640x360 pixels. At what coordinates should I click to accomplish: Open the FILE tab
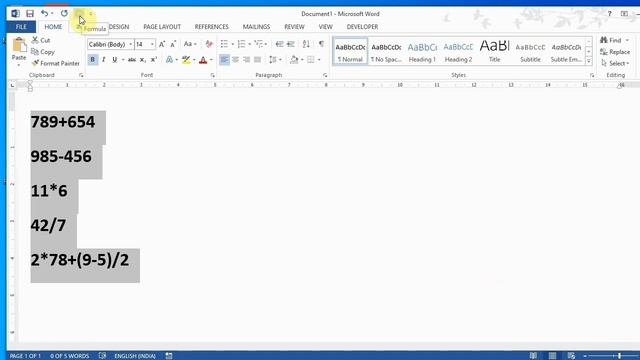(21, 27)
